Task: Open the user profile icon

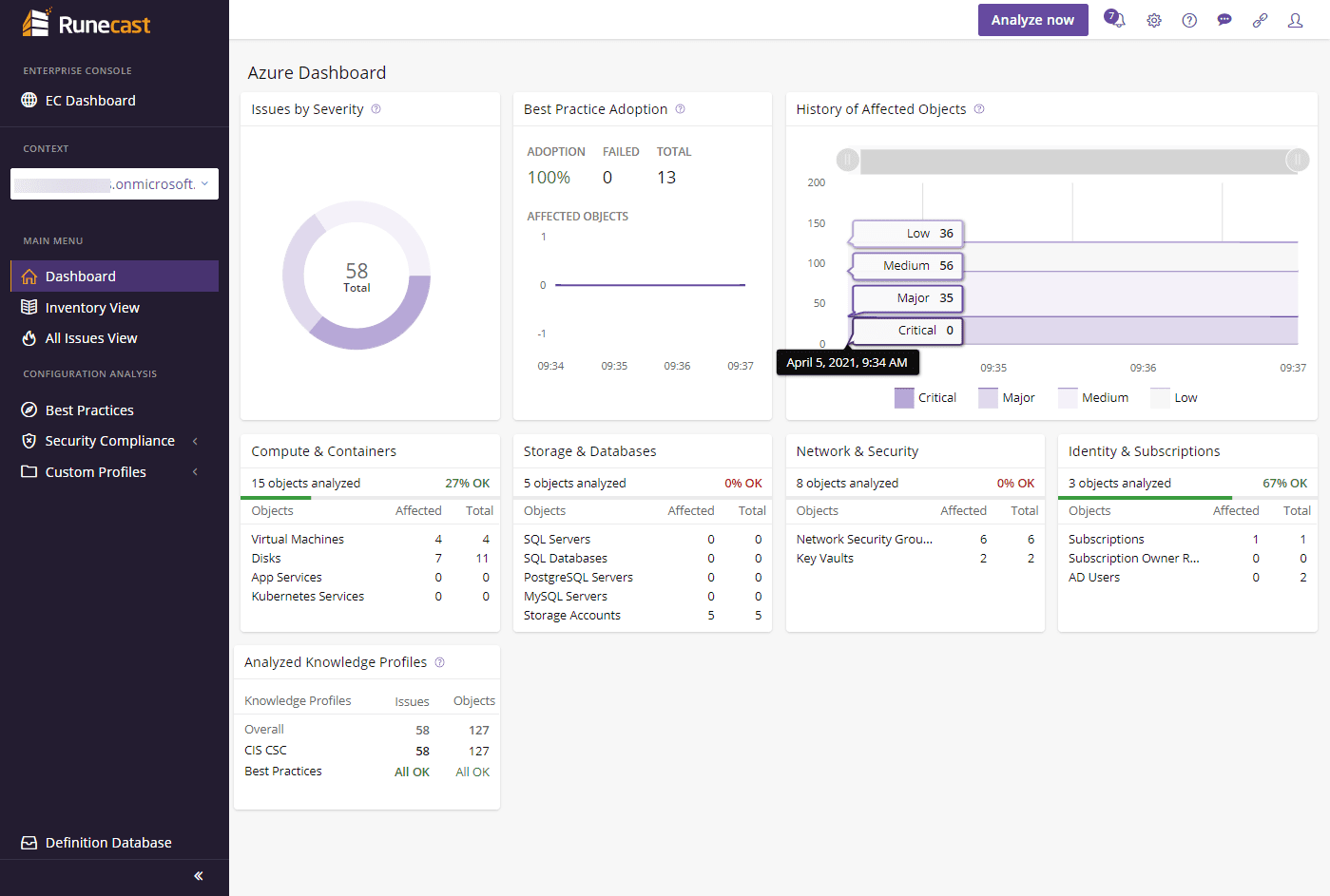Action: 1295,20
